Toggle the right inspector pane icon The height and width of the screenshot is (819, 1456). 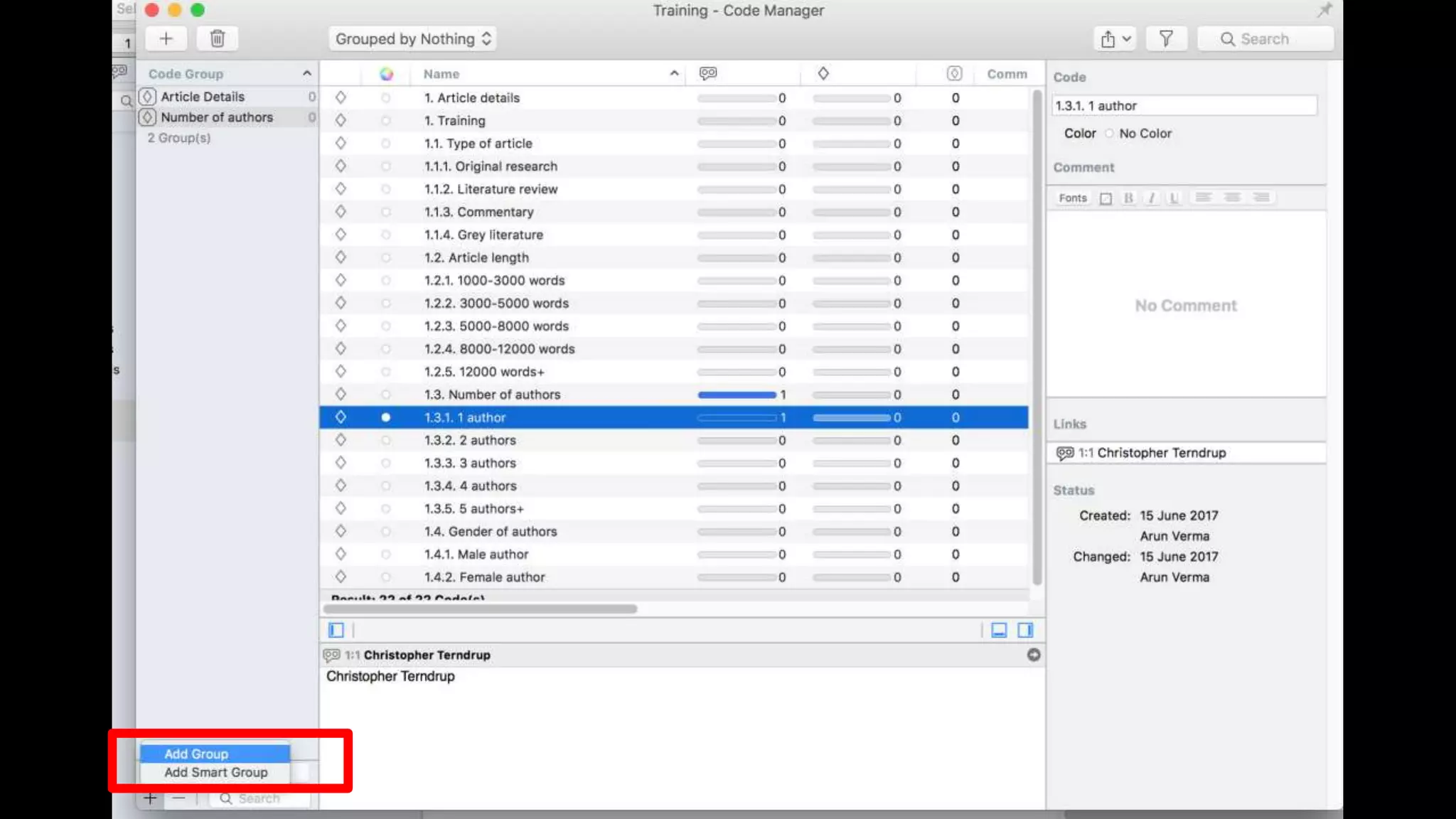1025,630
